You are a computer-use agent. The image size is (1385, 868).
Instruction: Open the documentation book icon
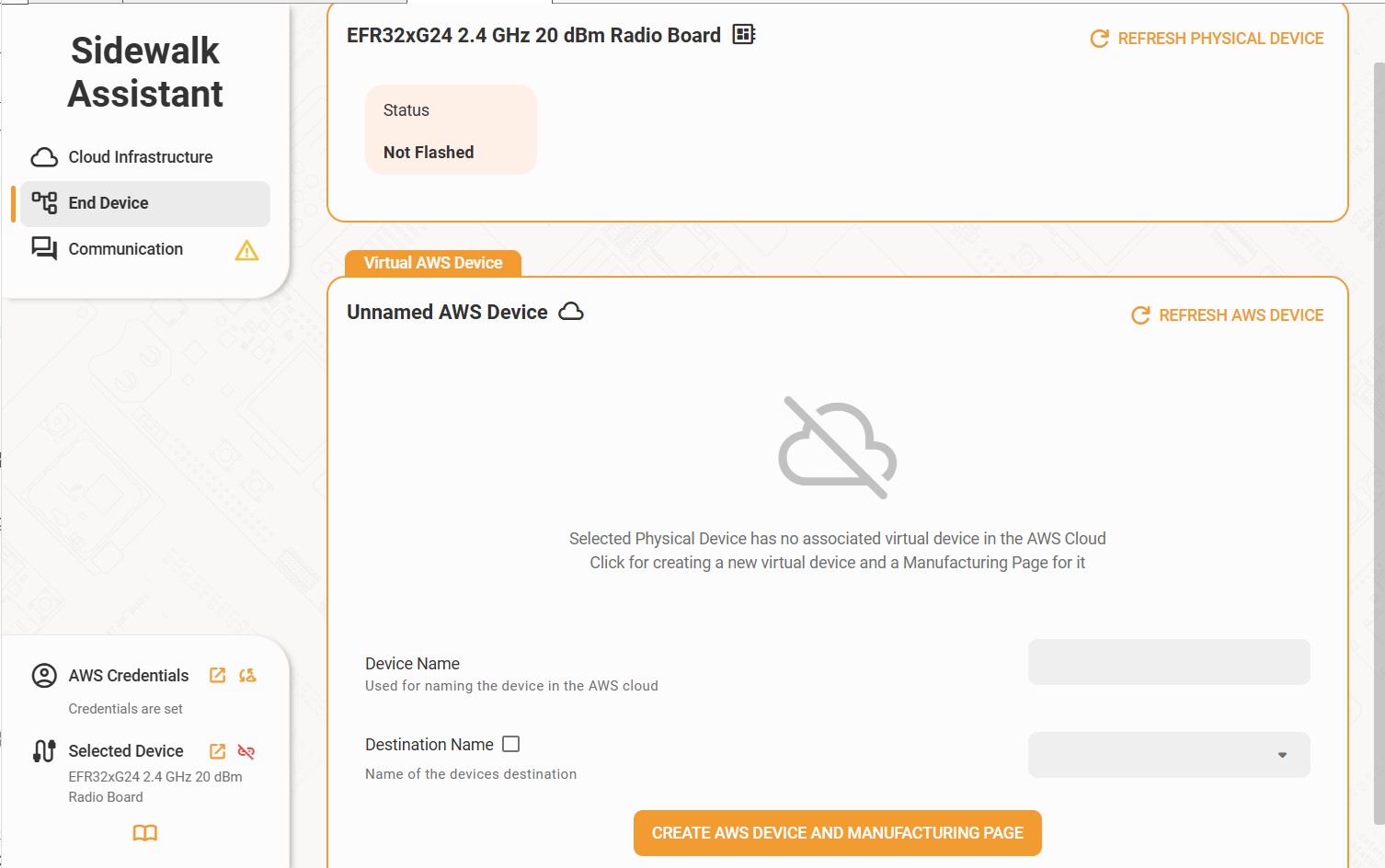coord(145,833)
